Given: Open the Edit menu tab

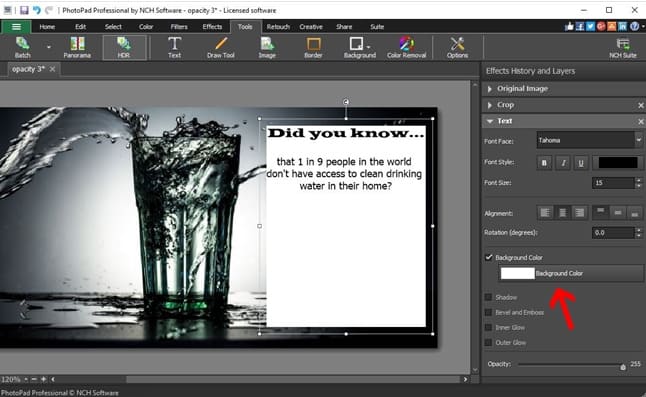Looking at the screenshot, I should tap(80, 27).
